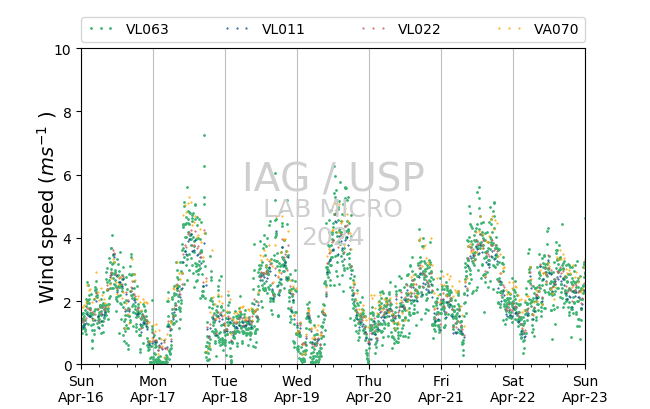This screenshot has width=650, height=409.
Task: Click the VL022 legend label
Action: 419,29
